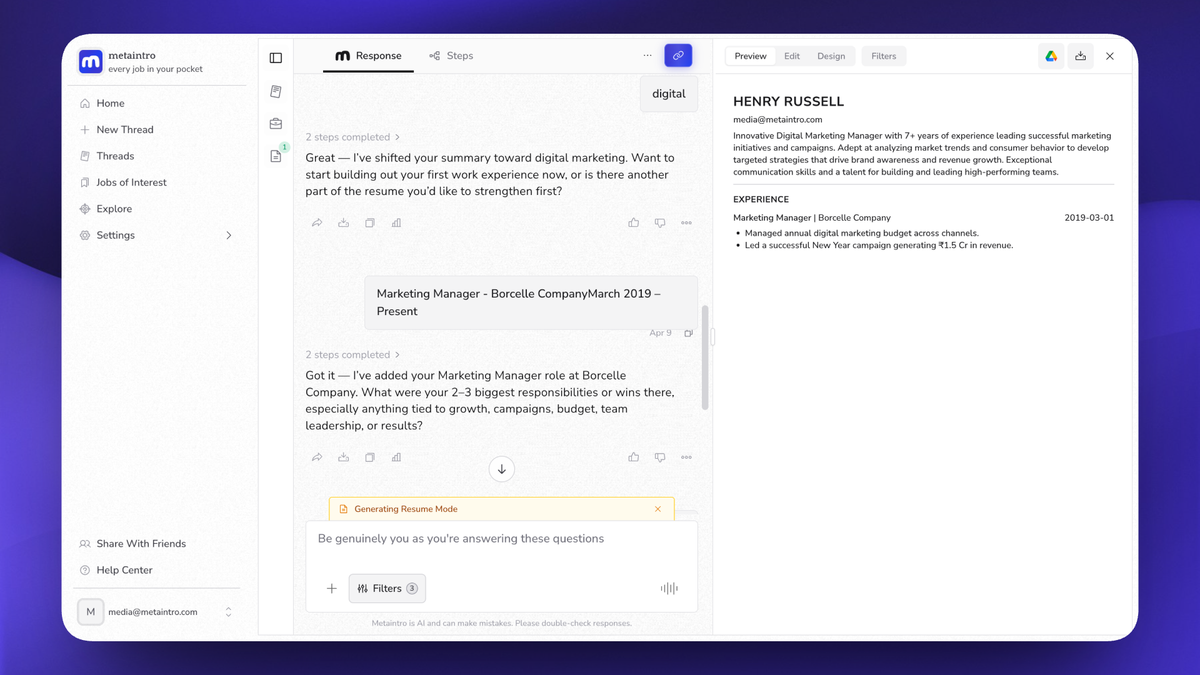
Task: Focus the 'Be genuinely you' message input
Action: pos(502,539)
